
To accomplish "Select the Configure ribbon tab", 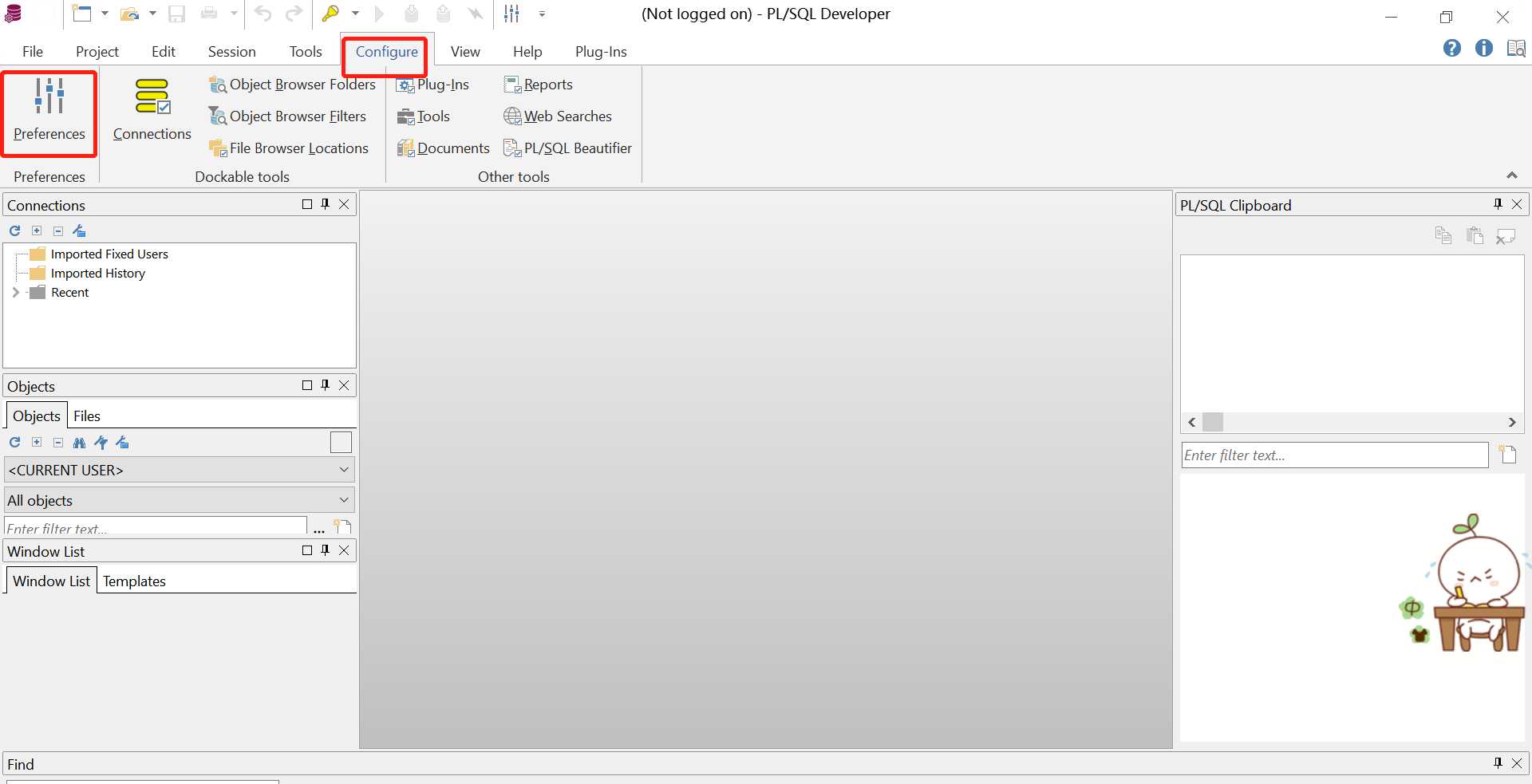I will 386,52.
